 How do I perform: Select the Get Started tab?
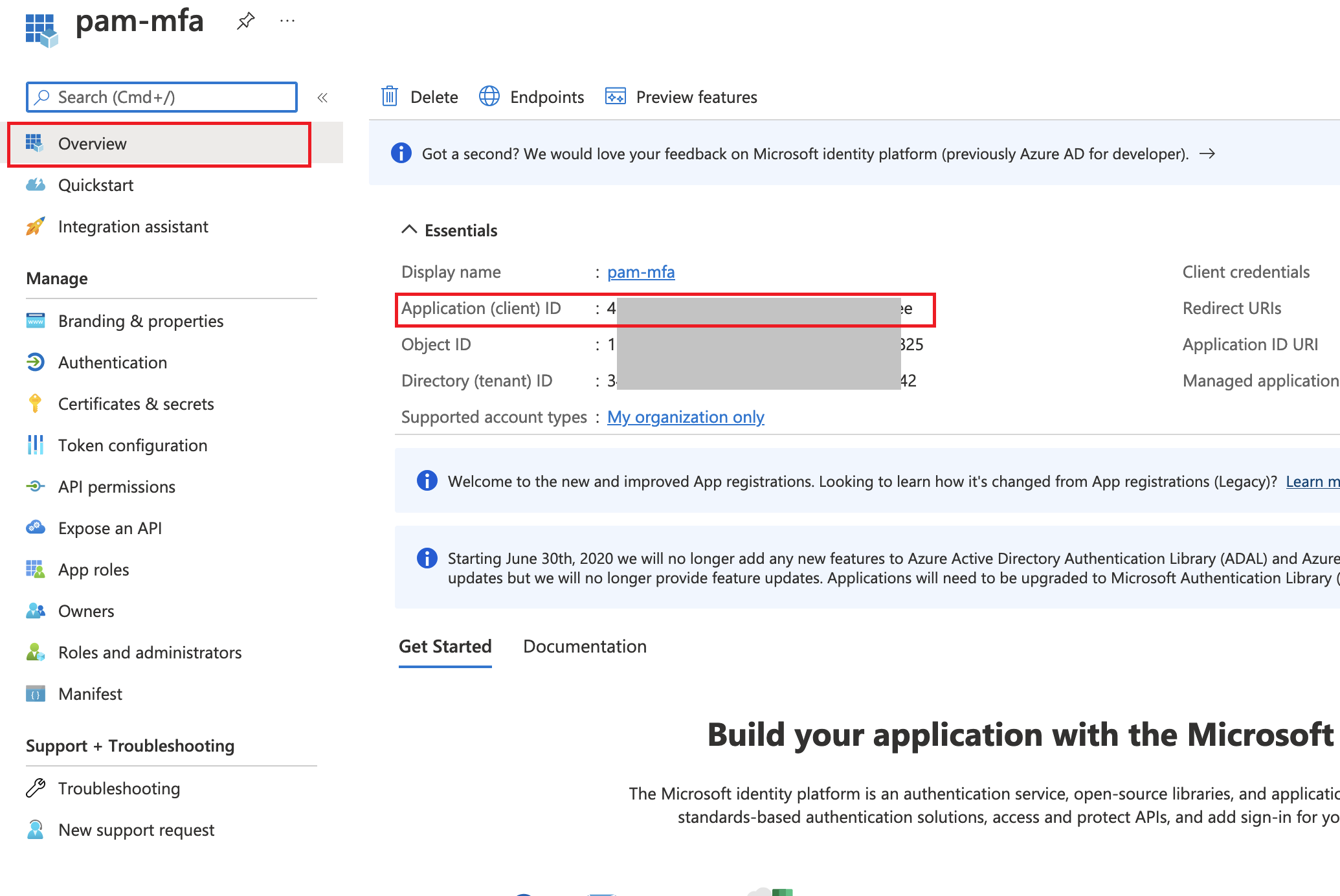[445, 645]
